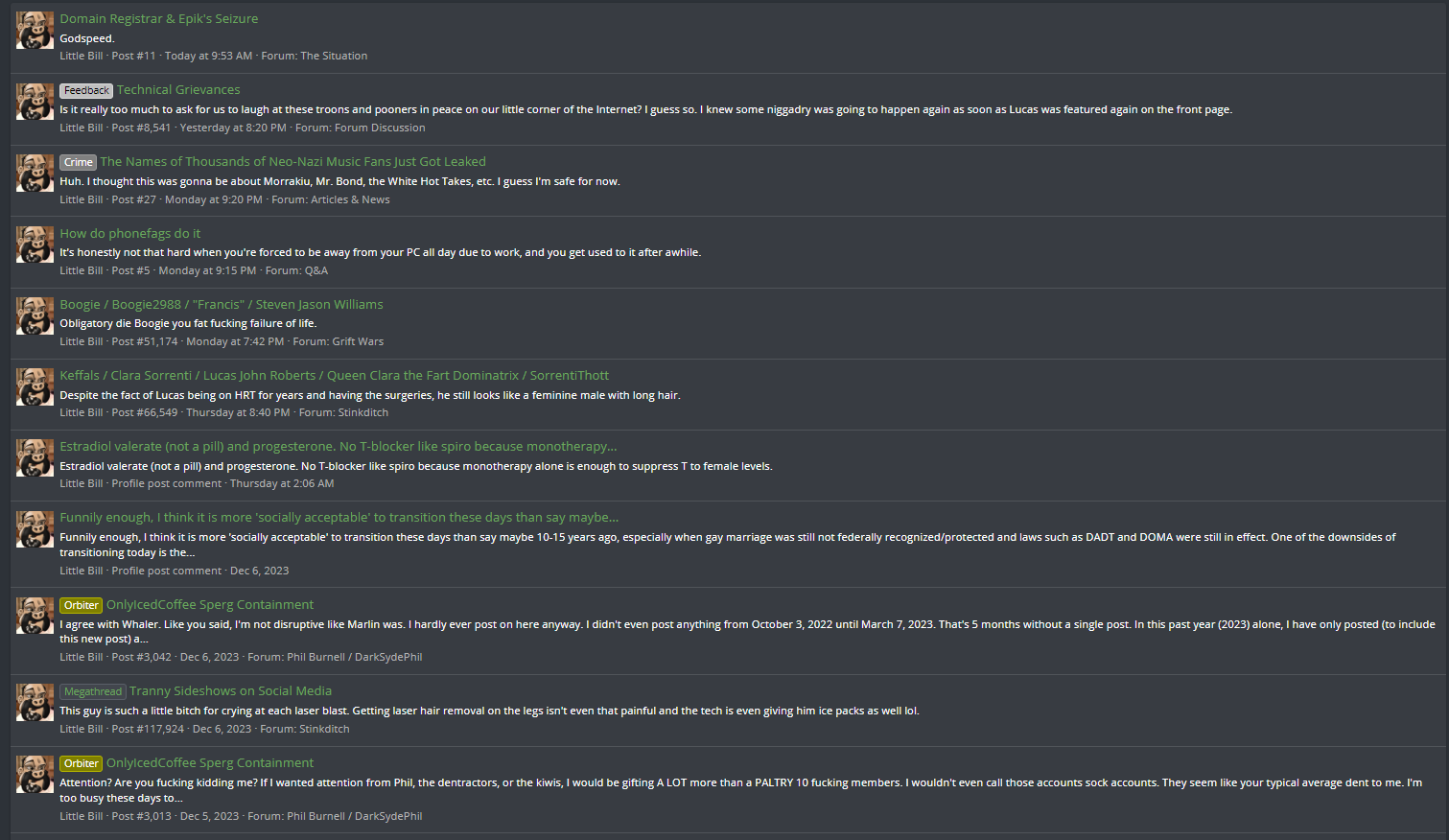Screen dimensions: 1449x840
Task: Open the leaked music fans names article
Action: pyautogui.click(x=292, y=162)
